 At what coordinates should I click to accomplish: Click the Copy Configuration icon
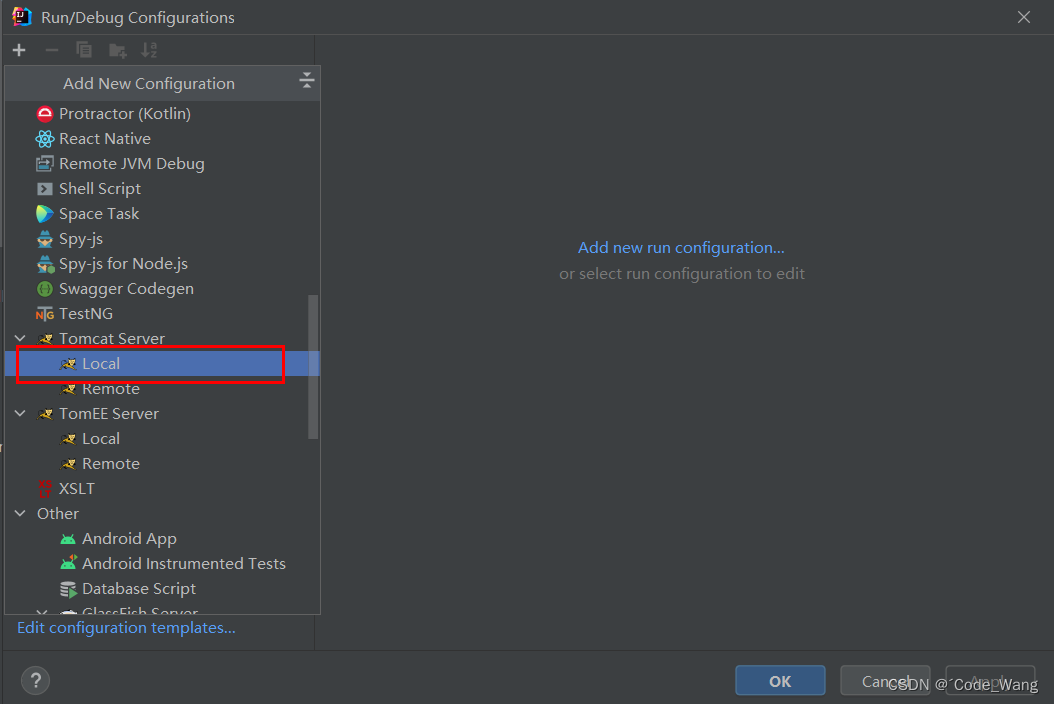pyautogui.click(x=84, y=50)
